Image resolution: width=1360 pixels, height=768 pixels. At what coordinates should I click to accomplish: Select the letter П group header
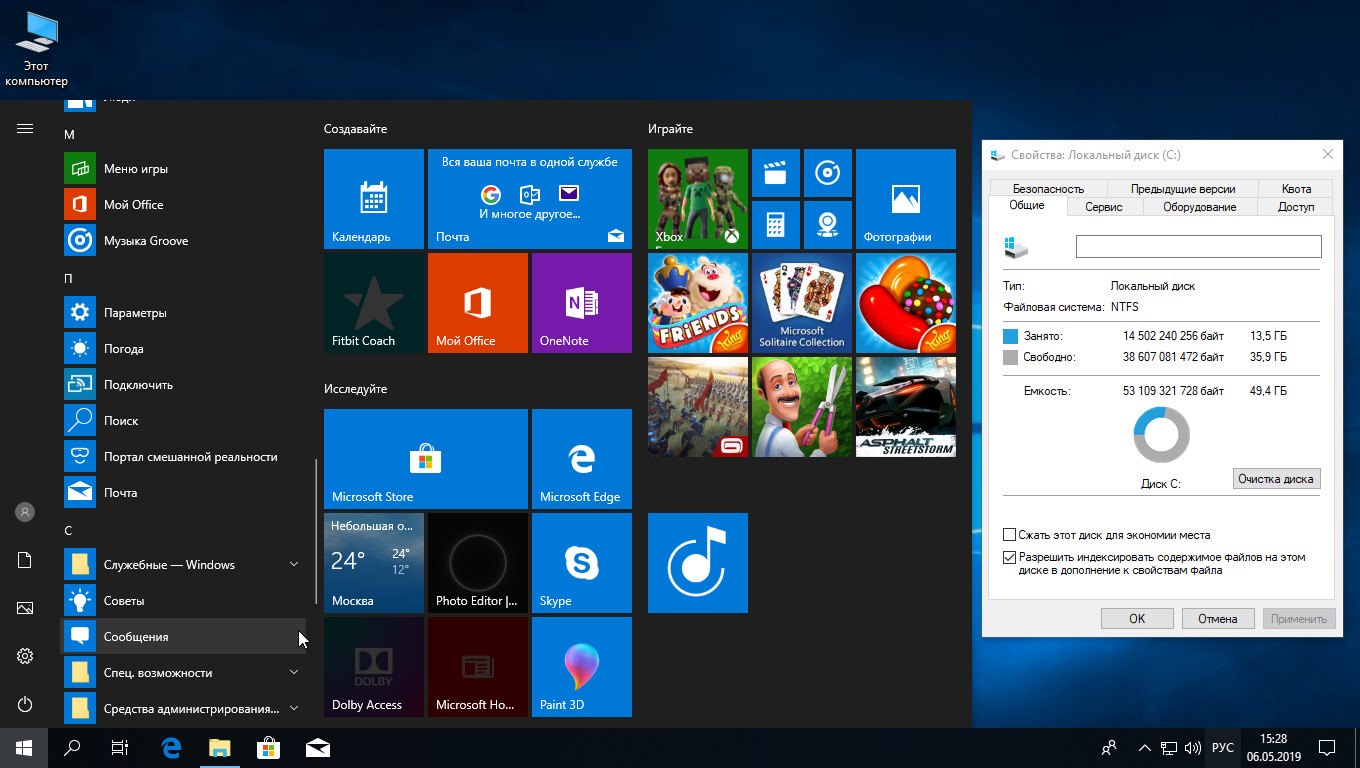[x=69, y=278]
